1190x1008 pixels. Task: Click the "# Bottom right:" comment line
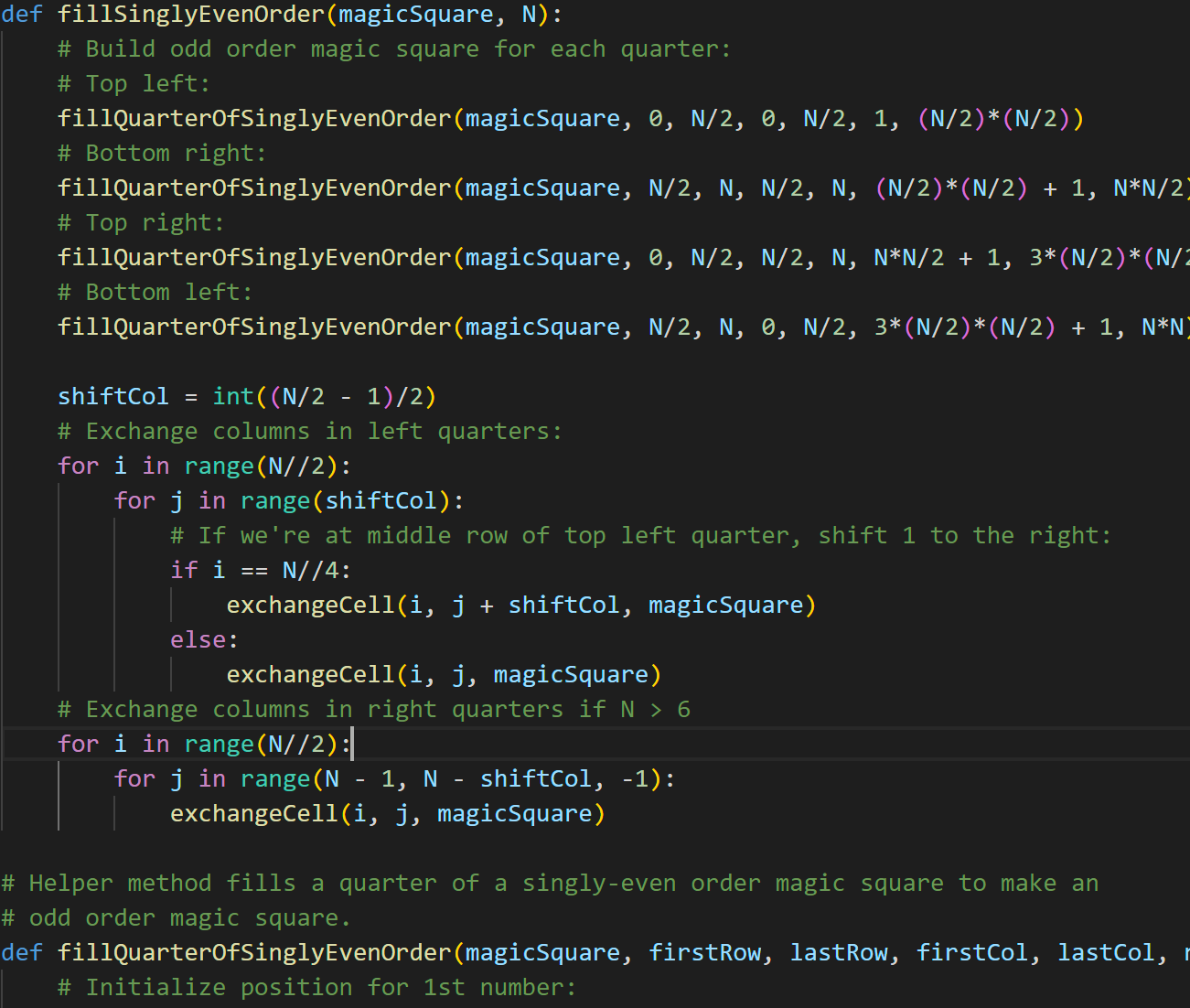point(162,154)
